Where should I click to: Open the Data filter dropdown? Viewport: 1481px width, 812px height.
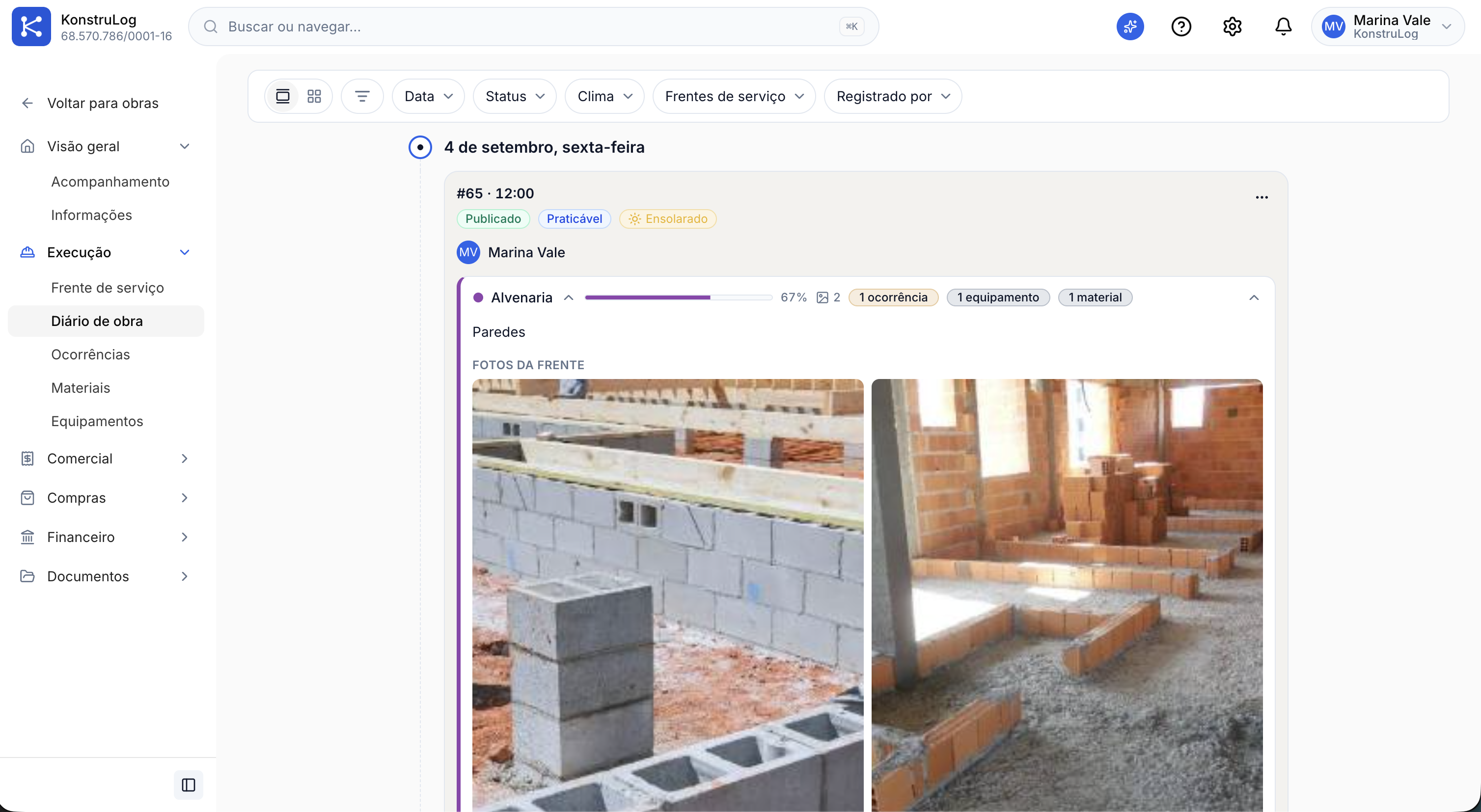pyautogui.click(x=428, y=96)
